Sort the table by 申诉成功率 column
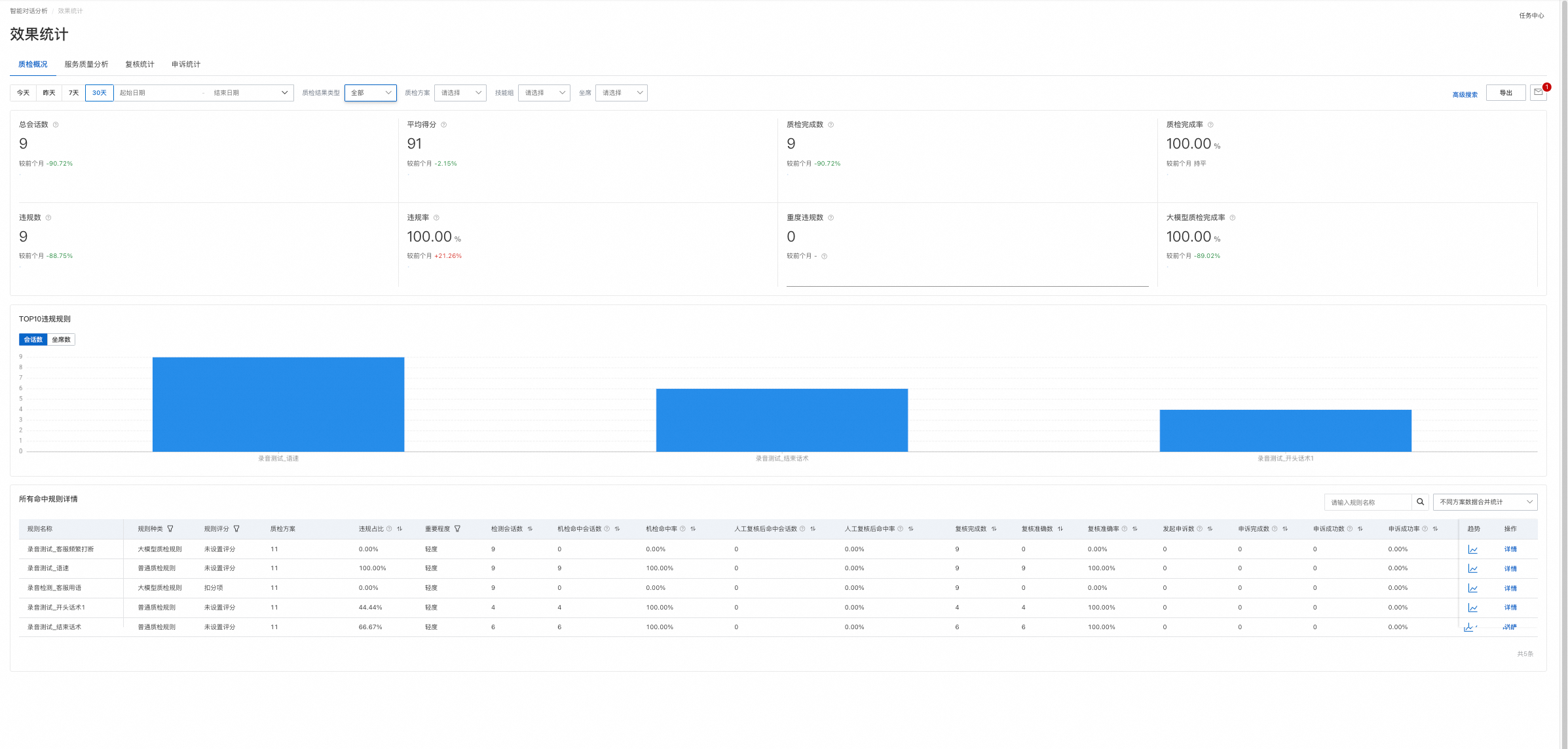 [x=1435, y=529]
